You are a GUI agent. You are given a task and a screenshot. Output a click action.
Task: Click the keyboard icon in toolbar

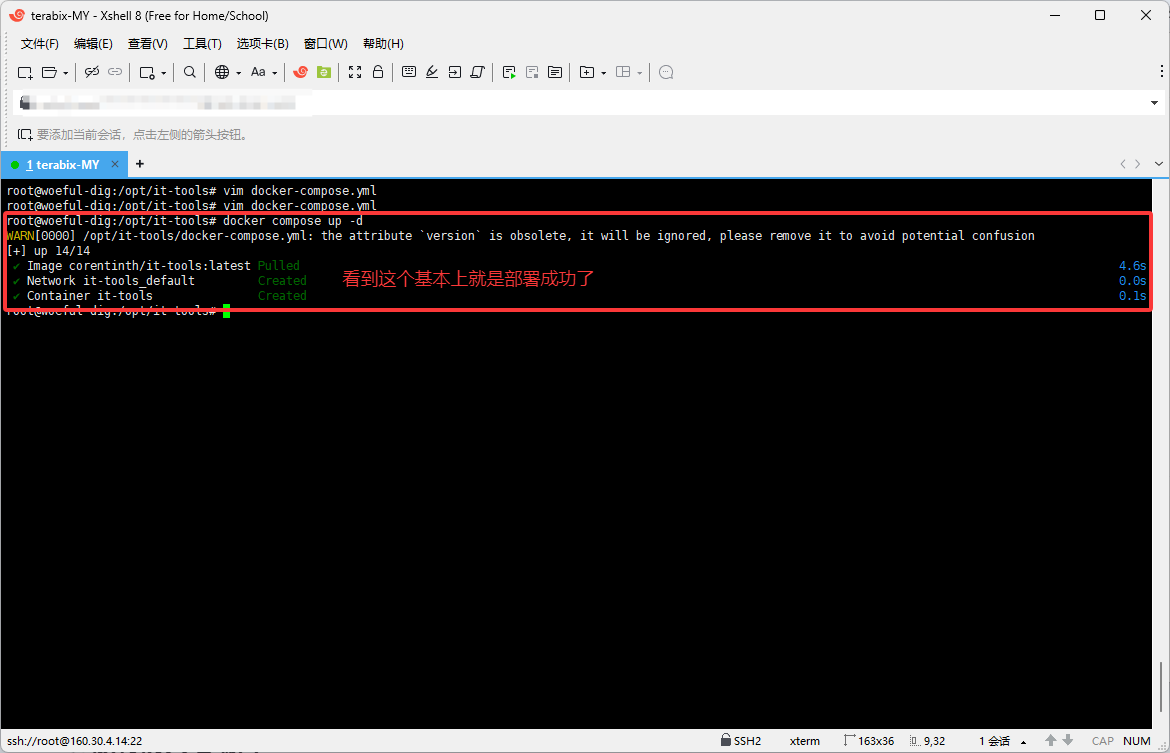pos(408,72)
